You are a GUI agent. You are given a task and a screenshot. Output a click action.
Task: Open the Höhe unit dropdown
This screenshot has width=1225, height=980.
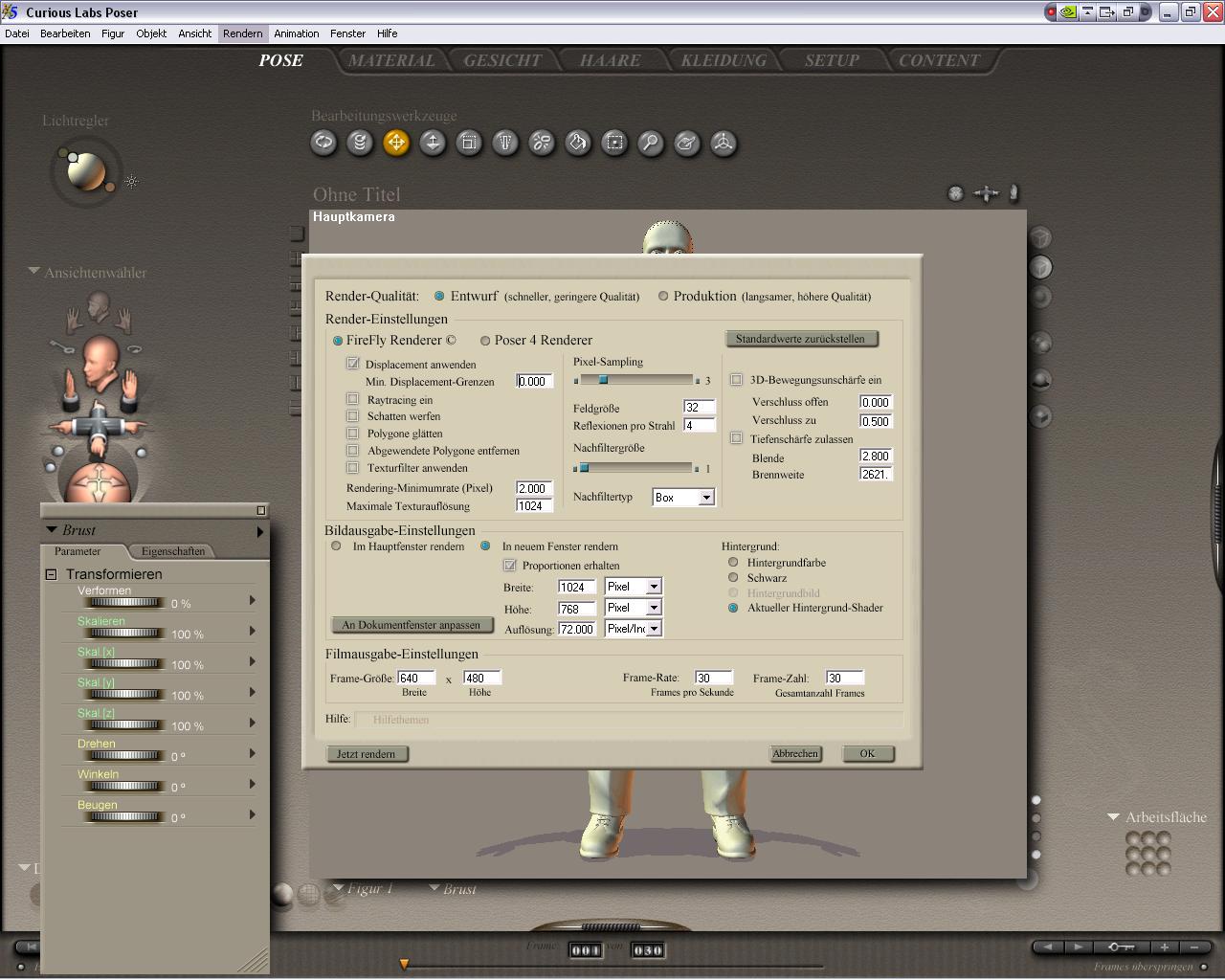point(654,608)
